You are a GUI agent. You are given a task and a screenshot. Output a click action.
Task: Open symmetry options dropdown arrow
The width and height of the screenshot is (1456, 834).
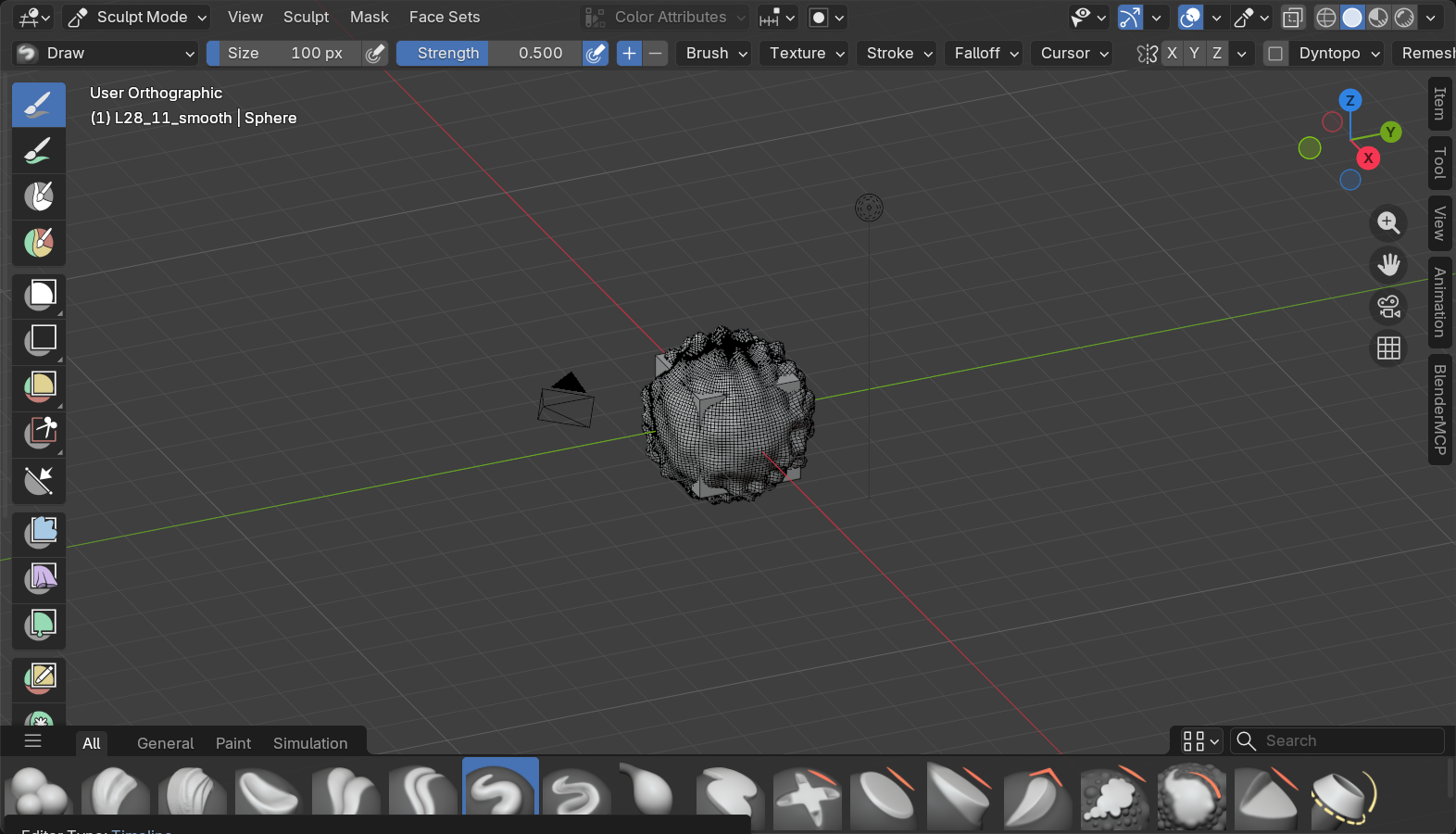coord(1242,54)
